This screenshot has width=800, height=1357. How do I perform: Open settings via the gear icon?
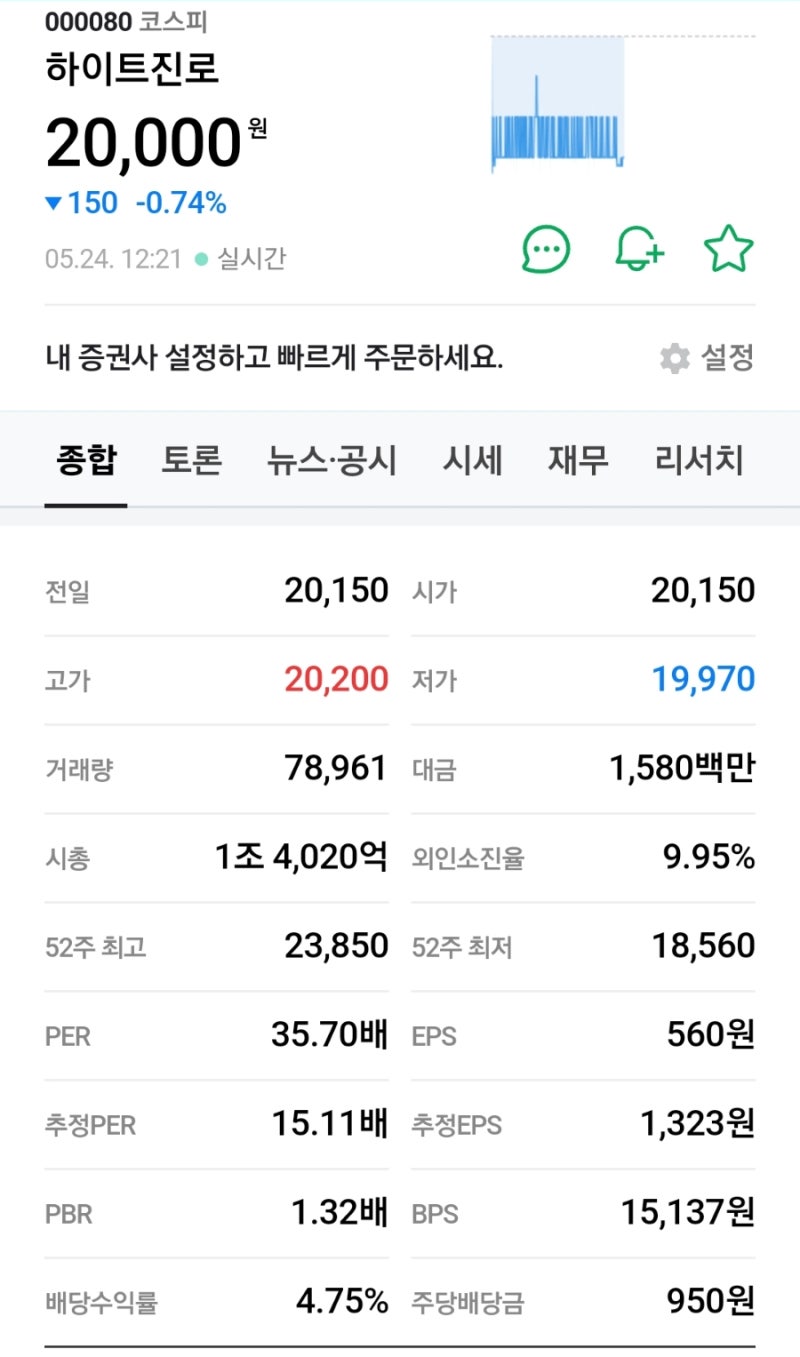pos(674,358)
